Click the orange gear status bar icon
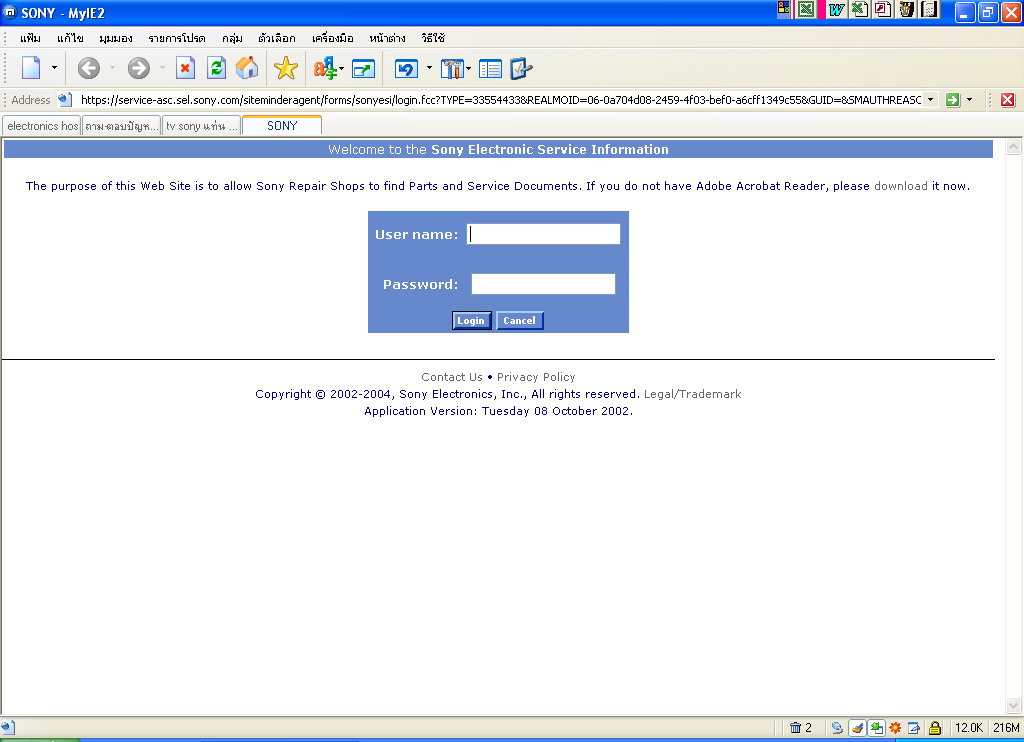The height and width of the screenshot is (742, 1024). tap(895, 728)
